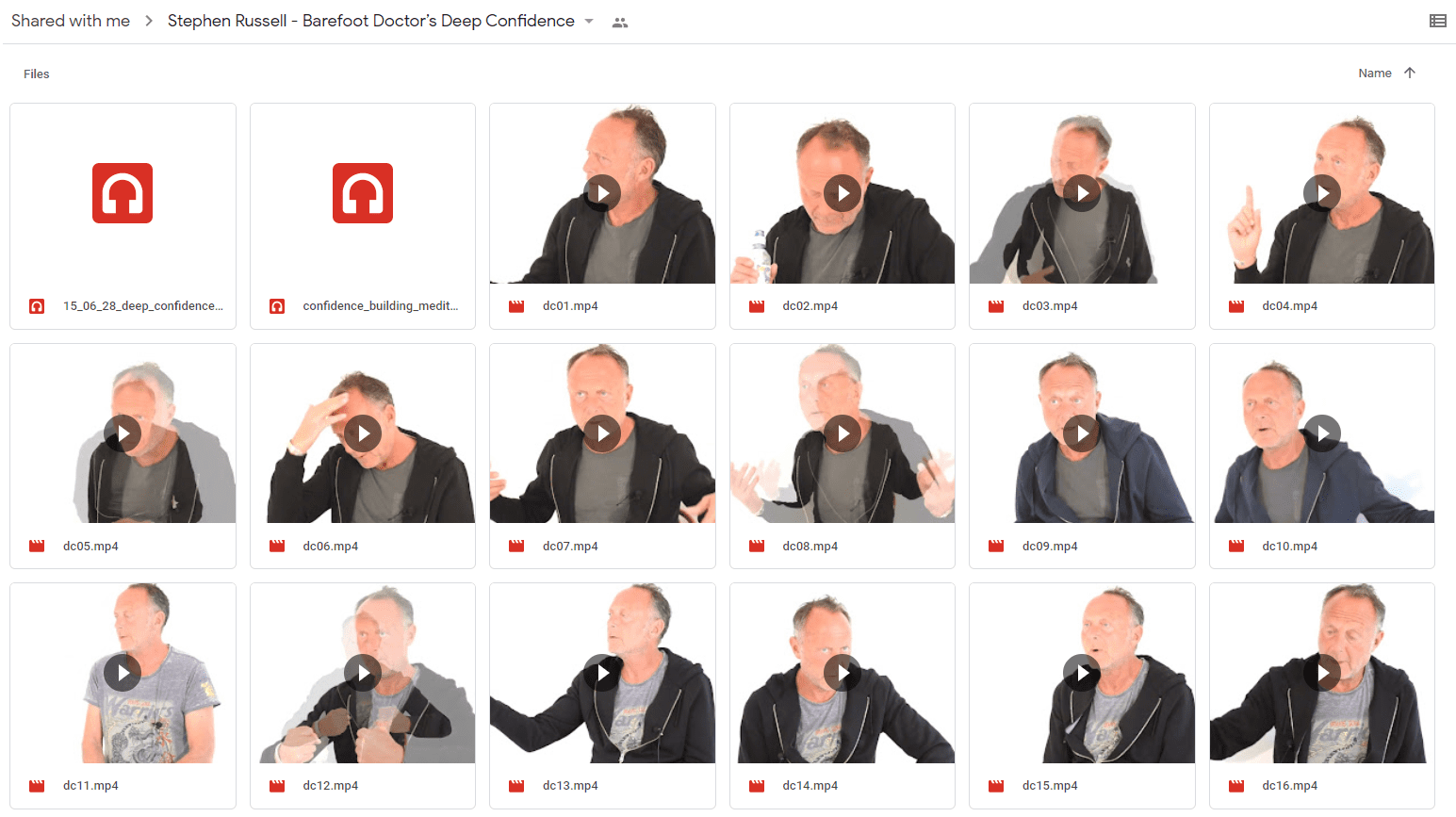Play the dc08.mp4 video thumbnail
Screen dimensions: 1456x817
click(843, 433)
